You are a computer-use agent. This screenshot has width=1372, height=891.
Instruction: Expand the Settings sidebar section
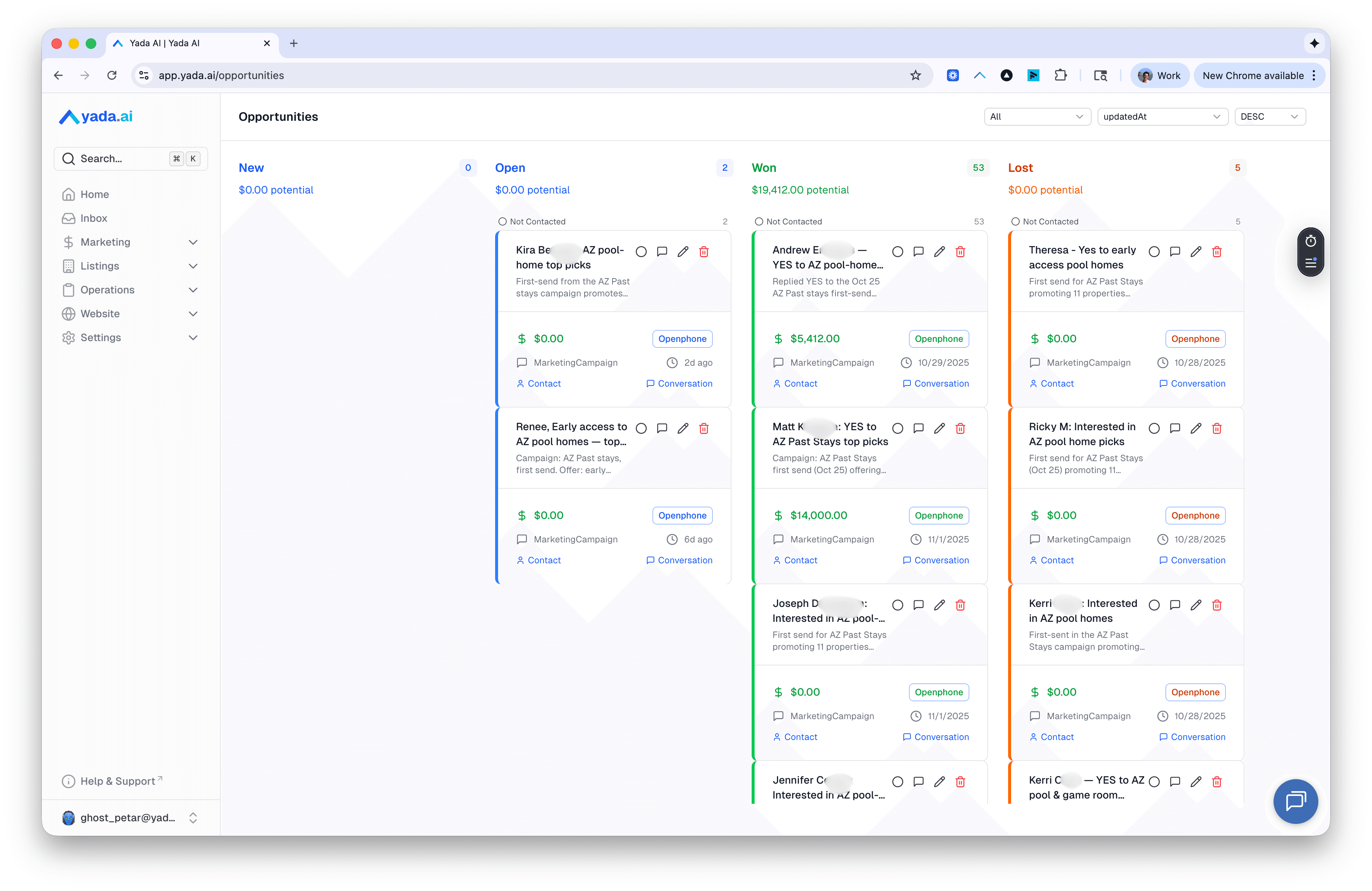click(x=130, y=338)
